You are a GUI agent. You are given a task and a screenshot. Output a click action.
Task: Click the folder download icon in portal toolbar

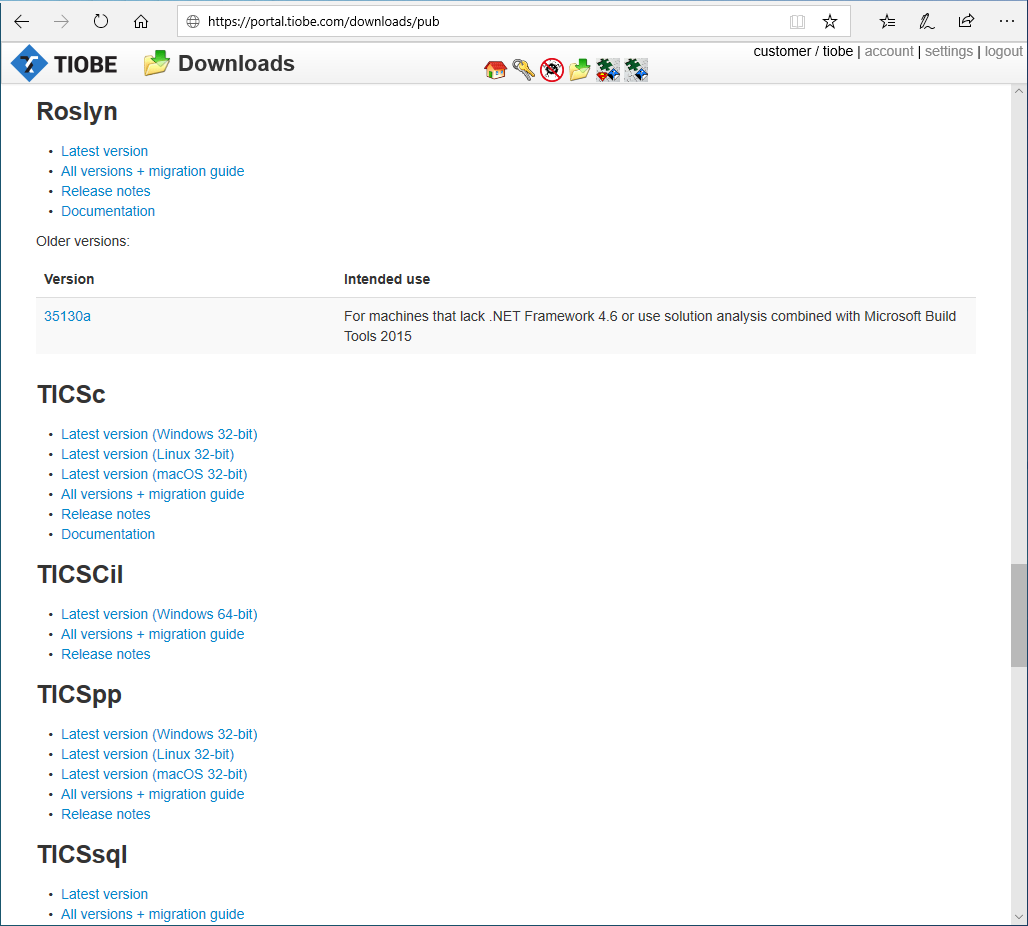pos(580,70)
